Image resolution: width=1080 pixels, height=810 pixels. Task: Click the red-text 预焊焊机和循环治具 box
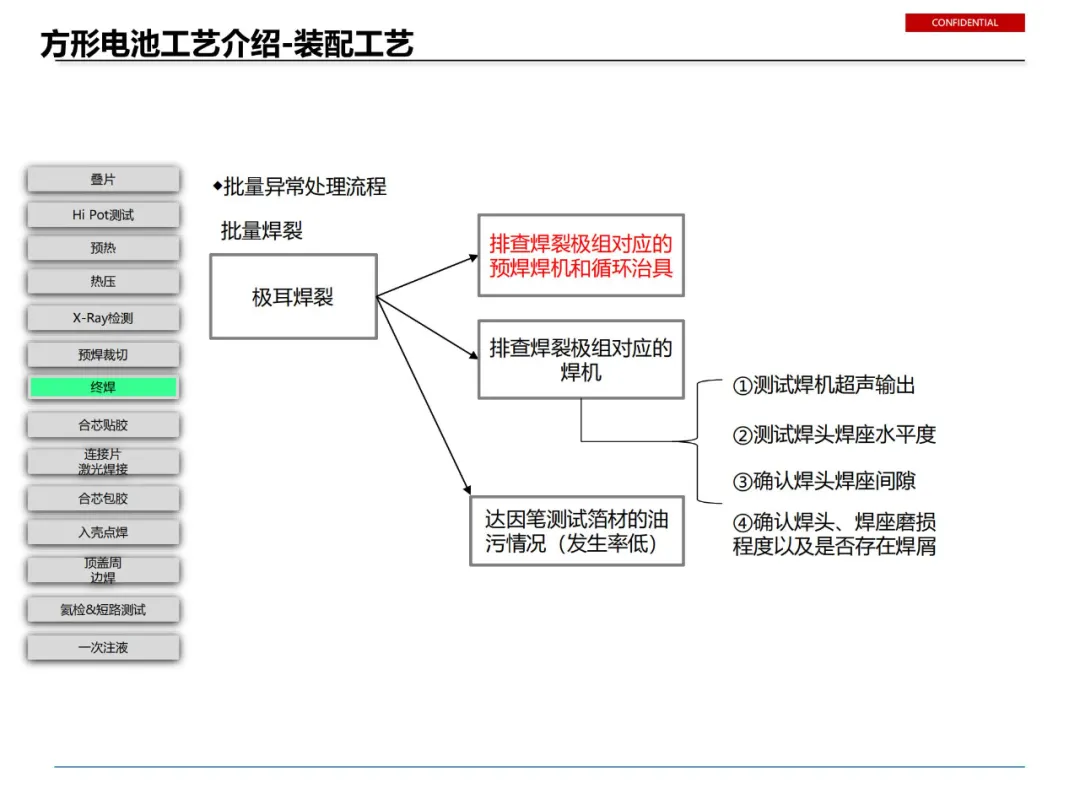point(581,256)
